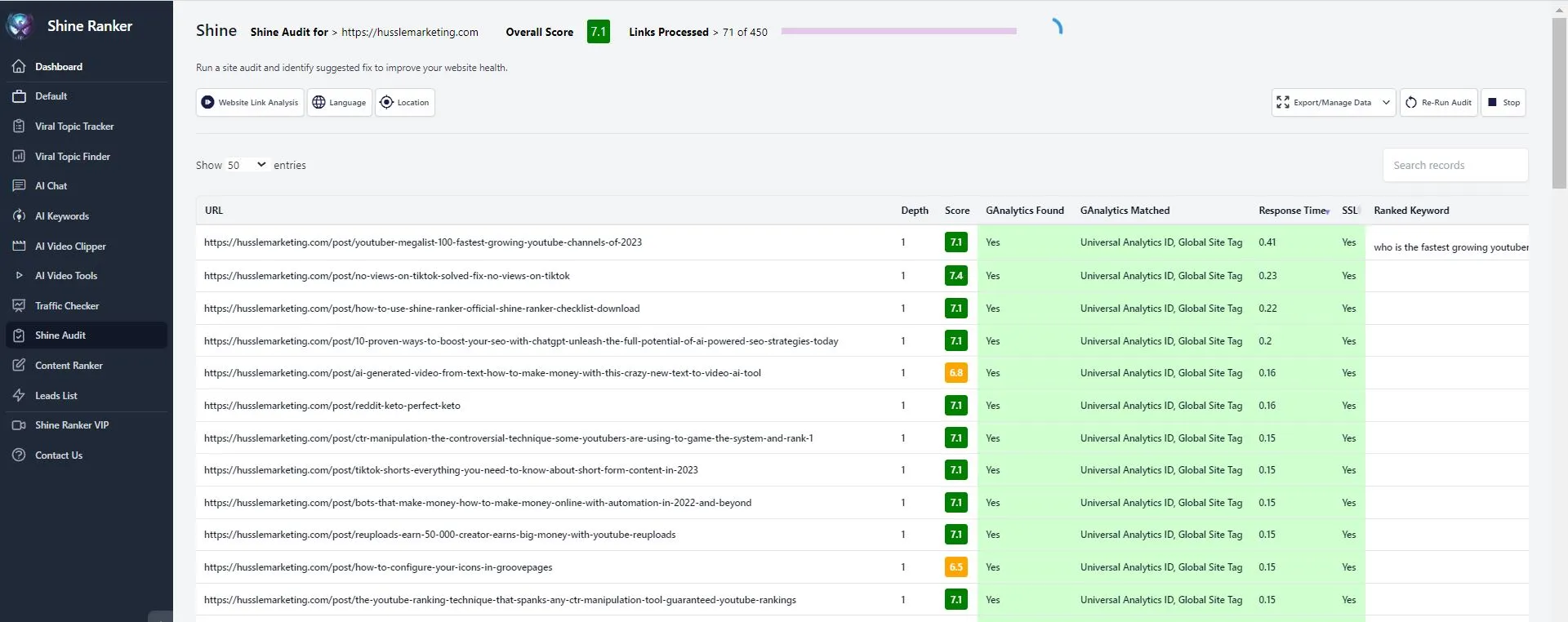Viewport: 1568px width, 622px height.
Task: Select the AI Video Clipper icon
Action: tap(19, 246)
